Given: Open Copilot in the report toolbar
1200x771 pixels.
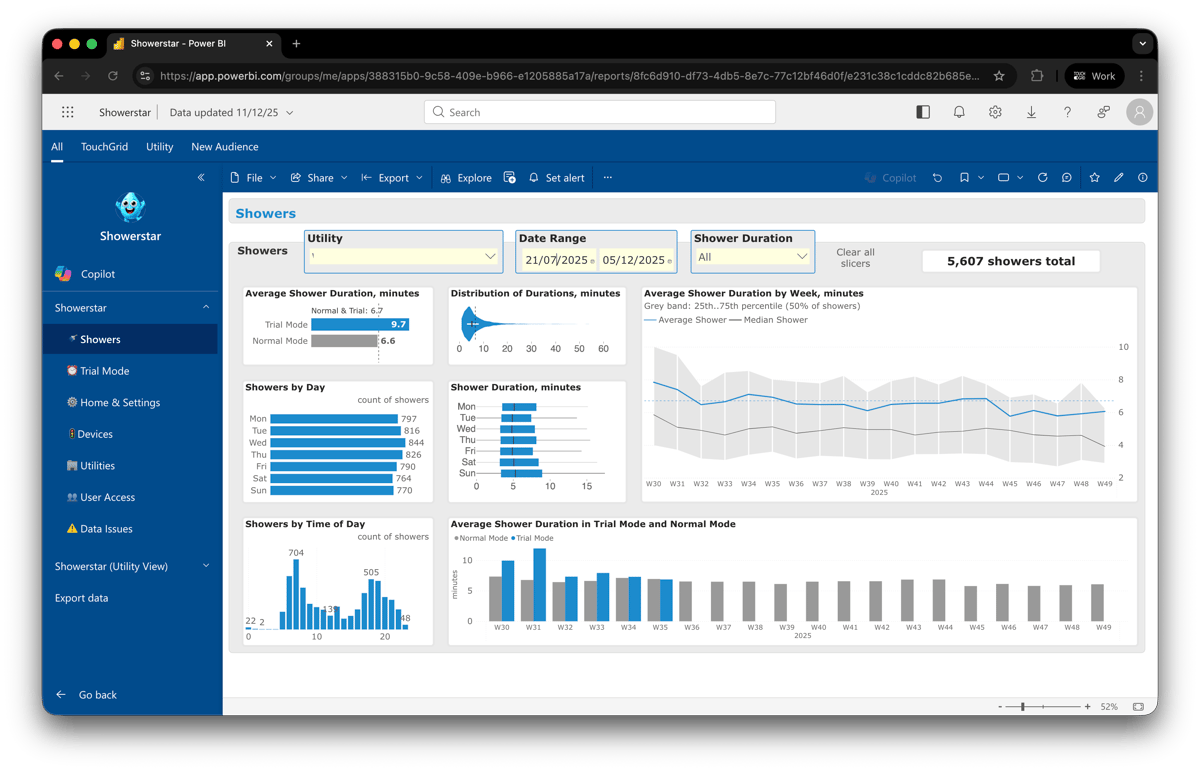Looking at the screenshot, I should click(890, 177).
